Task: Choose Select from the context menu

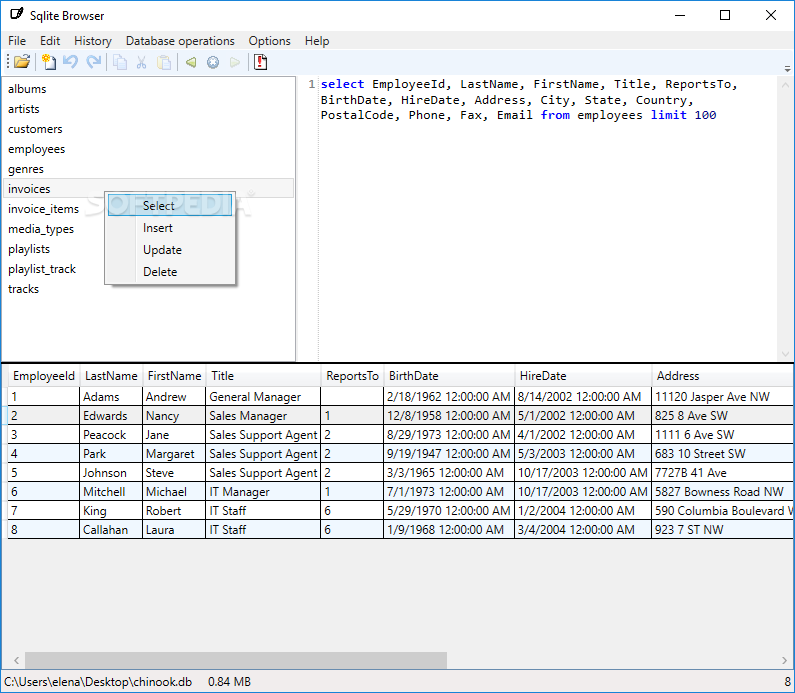Action: pos(170,205)
